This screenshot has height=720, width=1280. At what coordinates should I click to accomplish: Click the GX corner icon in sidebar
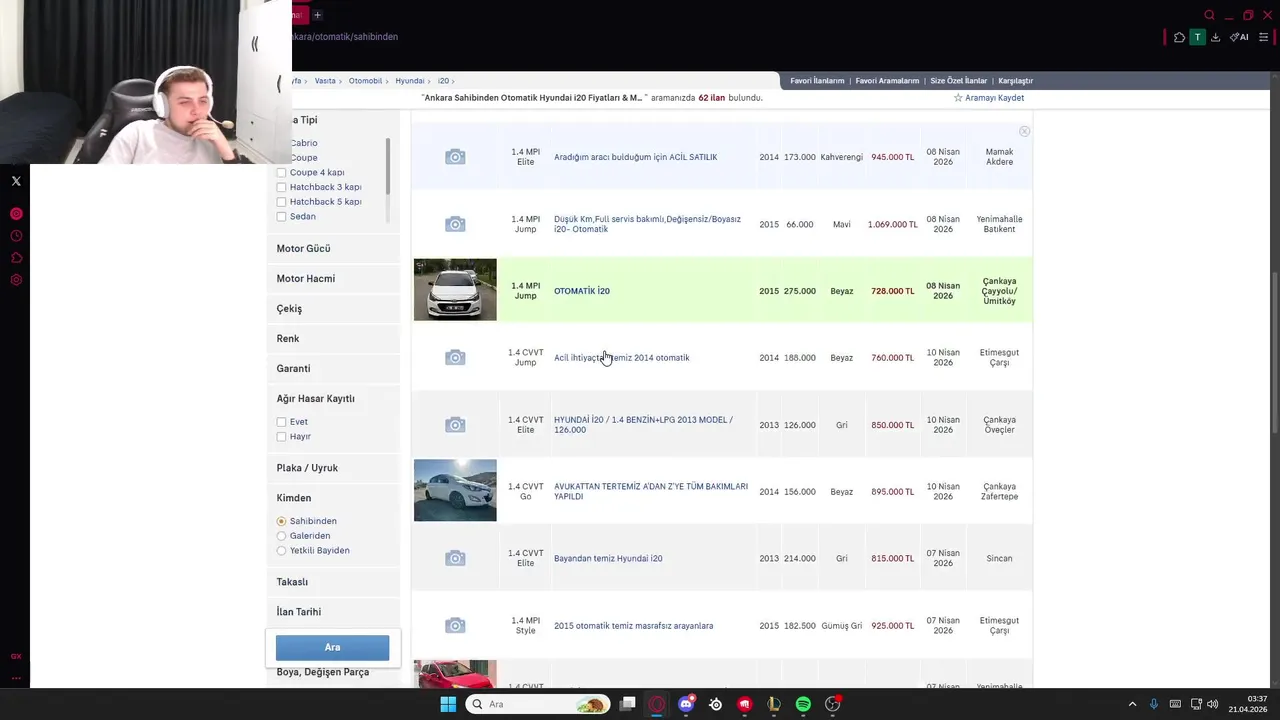click(x=16, y=656)
